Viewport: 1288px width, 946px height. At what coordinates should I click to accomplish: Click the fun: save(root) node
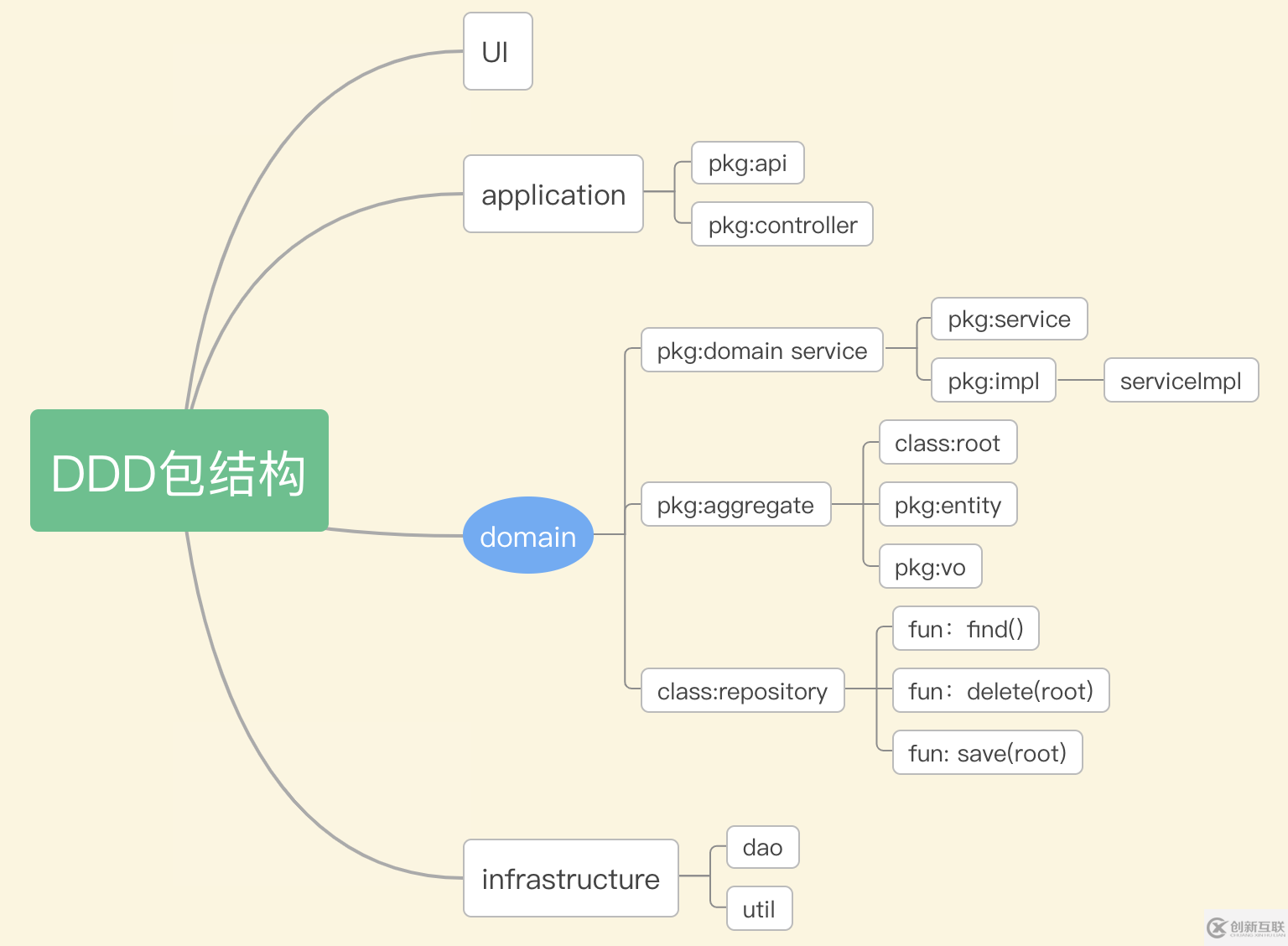[988, 752]
